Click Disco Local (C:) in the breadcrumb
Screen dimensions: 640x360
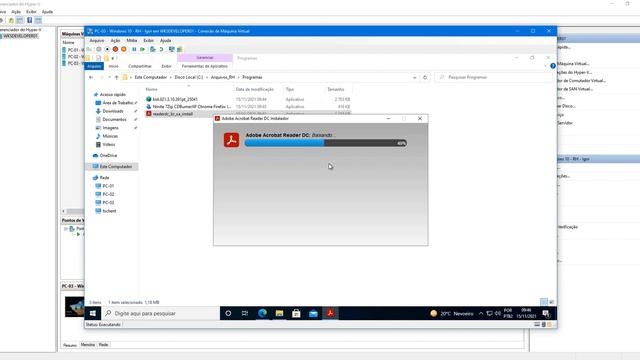pos(189,77)
